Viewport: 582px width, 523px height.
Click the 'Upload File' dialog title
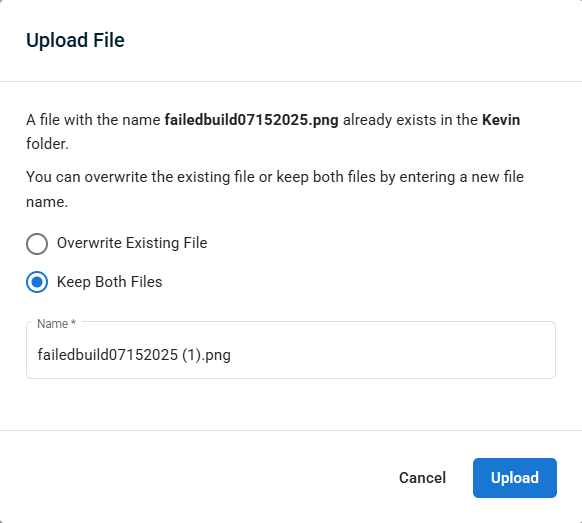click(x=75, y=40)
